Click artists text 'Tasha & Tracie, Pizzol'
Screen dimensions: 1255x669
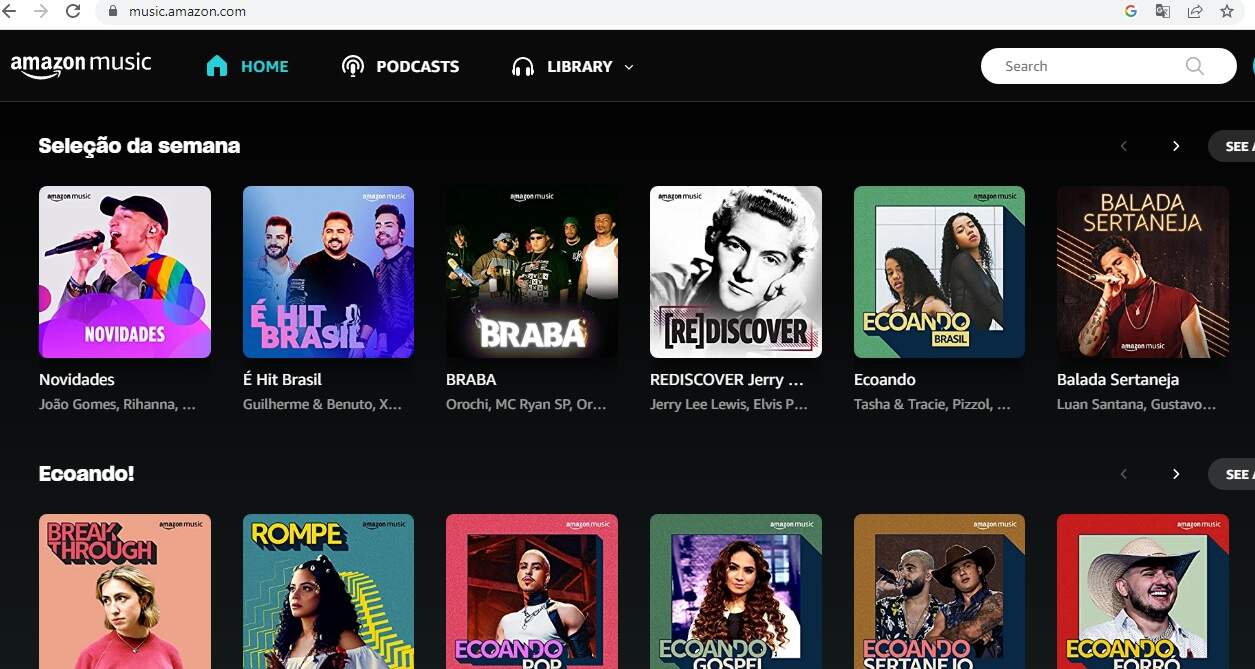[932, 405]
